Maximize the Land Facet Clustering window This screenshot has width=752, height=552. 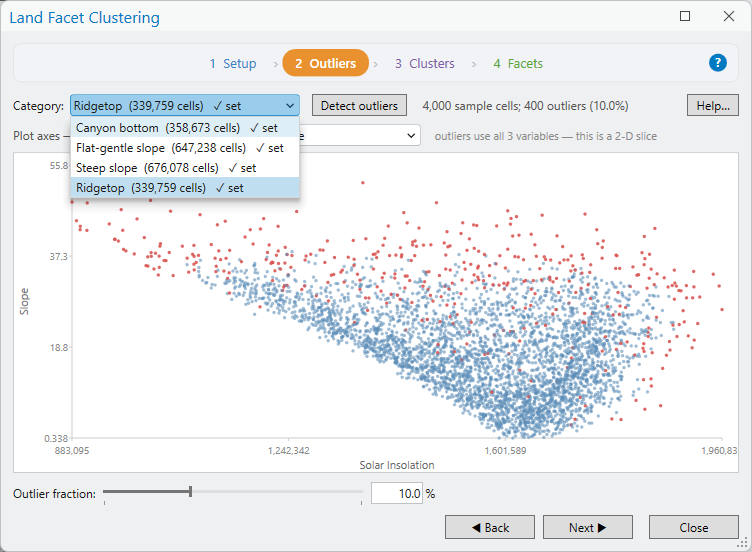coord(685,16)
